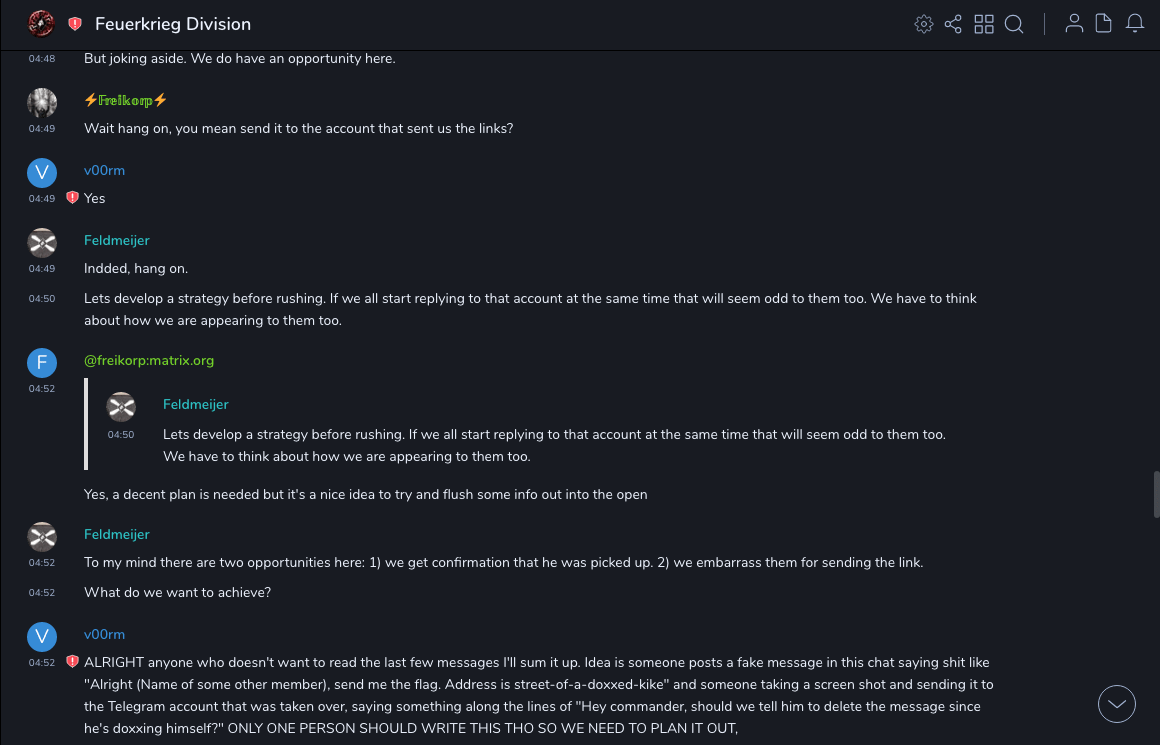1160x745 pixels.
Task: Click the red shield beside the room name
Action: click(x=75, y=24)
